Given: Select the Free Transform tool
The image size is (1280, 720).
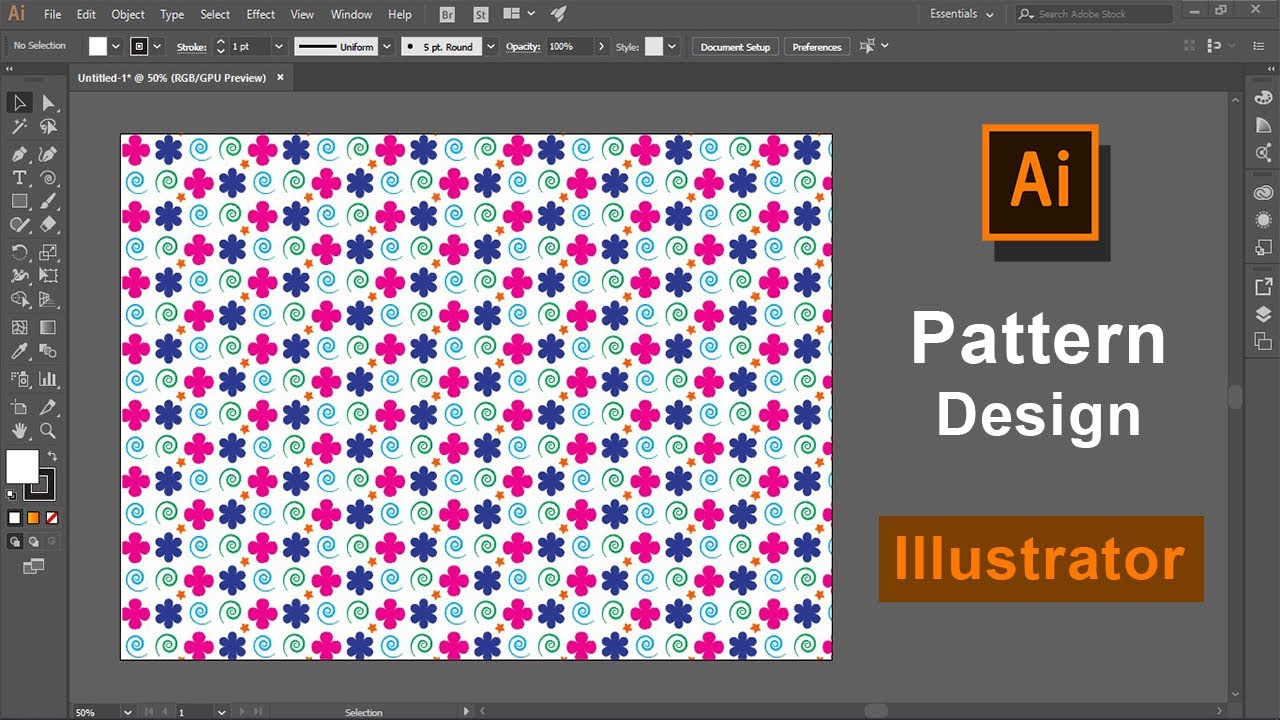Looking at the screenshot, I should coord(48,275).
